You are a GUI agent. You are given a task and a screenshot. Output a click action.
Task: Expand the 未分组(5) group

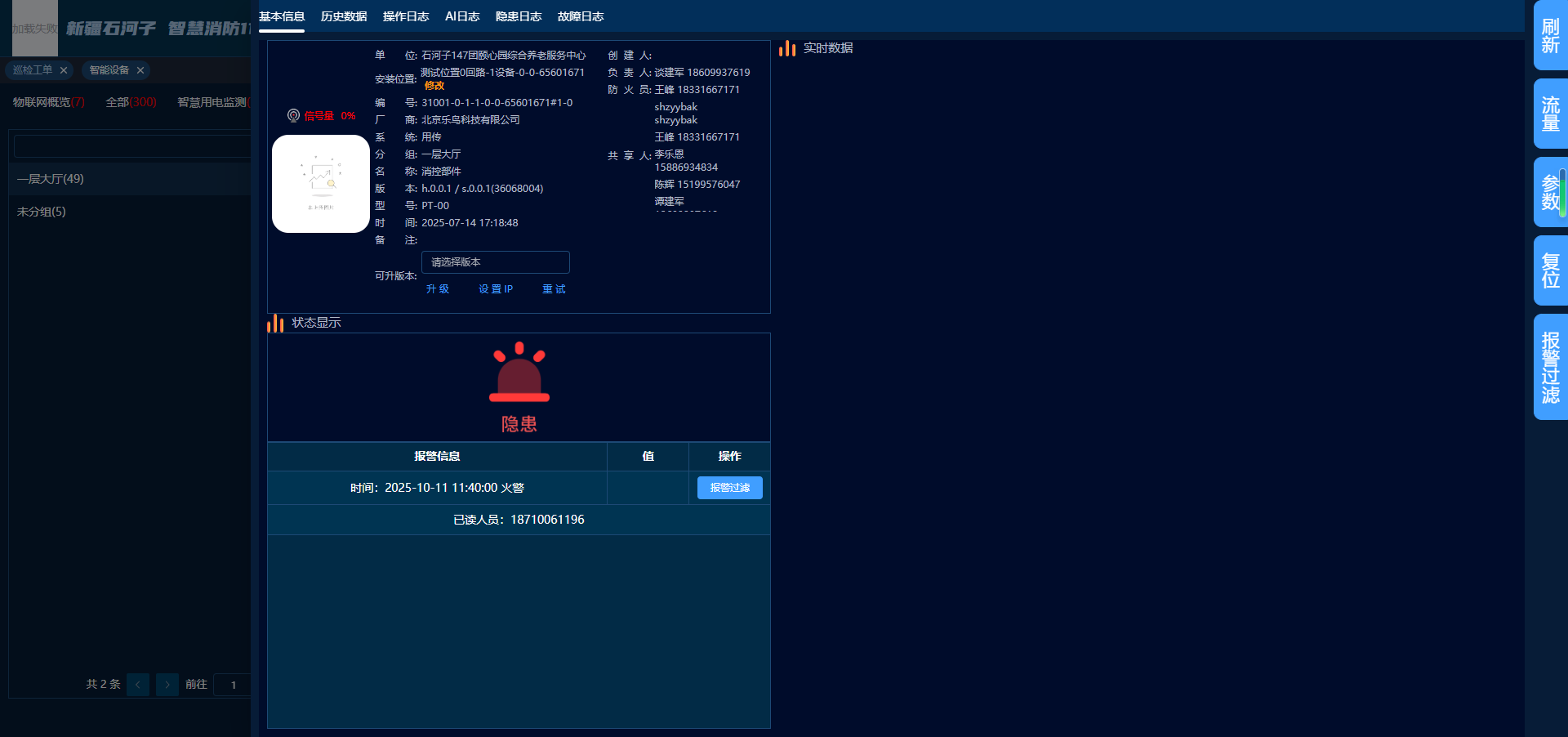tap(42, 212)
